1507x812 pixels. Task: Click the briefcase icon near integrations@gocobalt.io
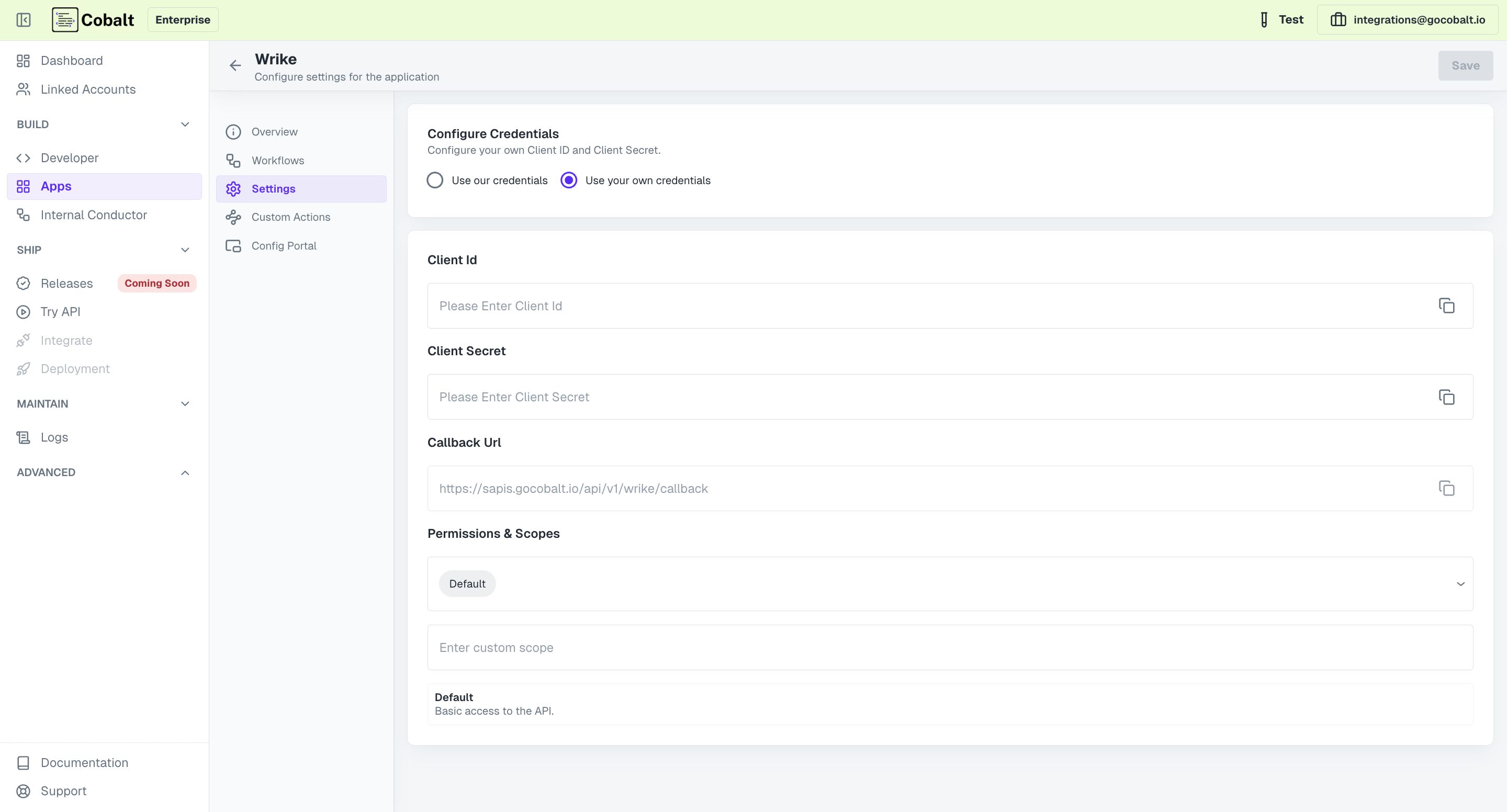1339,19
